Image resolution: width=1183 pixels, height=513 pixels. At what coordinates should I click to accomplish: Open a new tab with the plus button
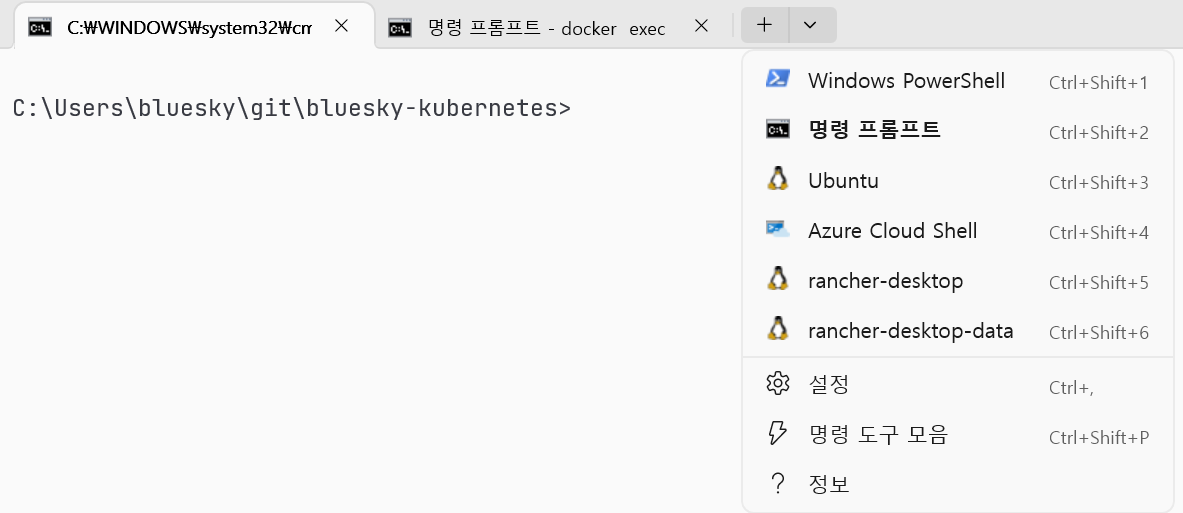click(x=765, y=25)
